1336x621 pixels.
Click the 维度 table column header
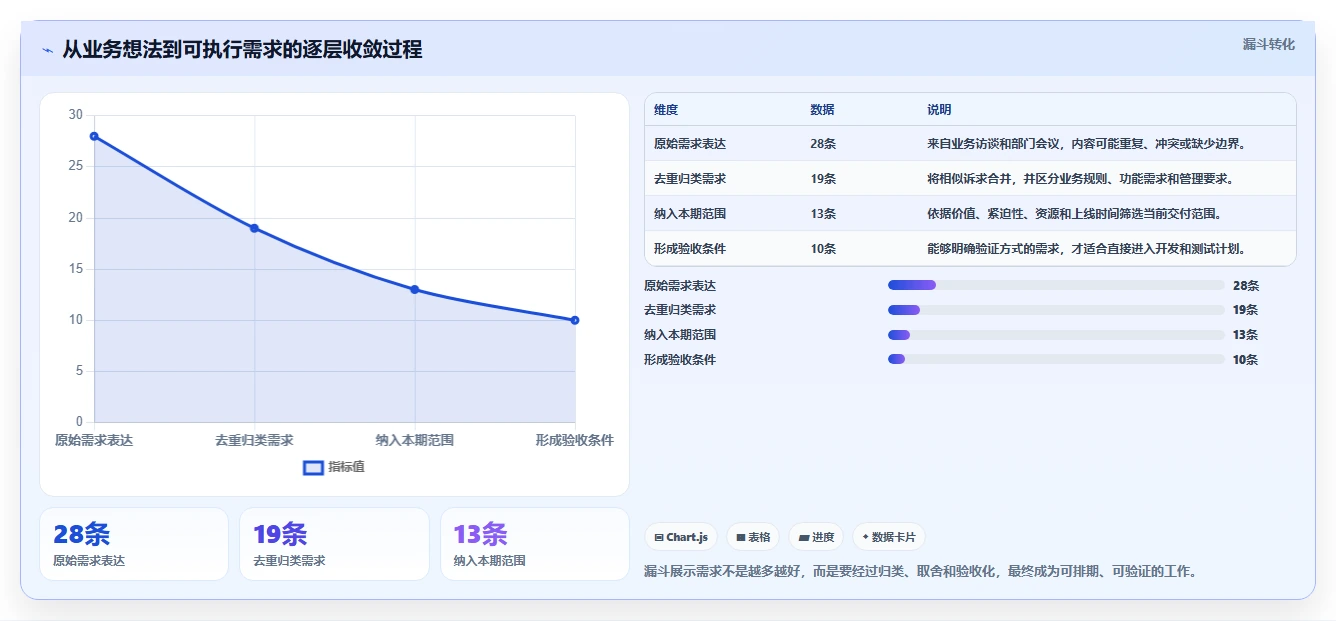coord(666,110)
